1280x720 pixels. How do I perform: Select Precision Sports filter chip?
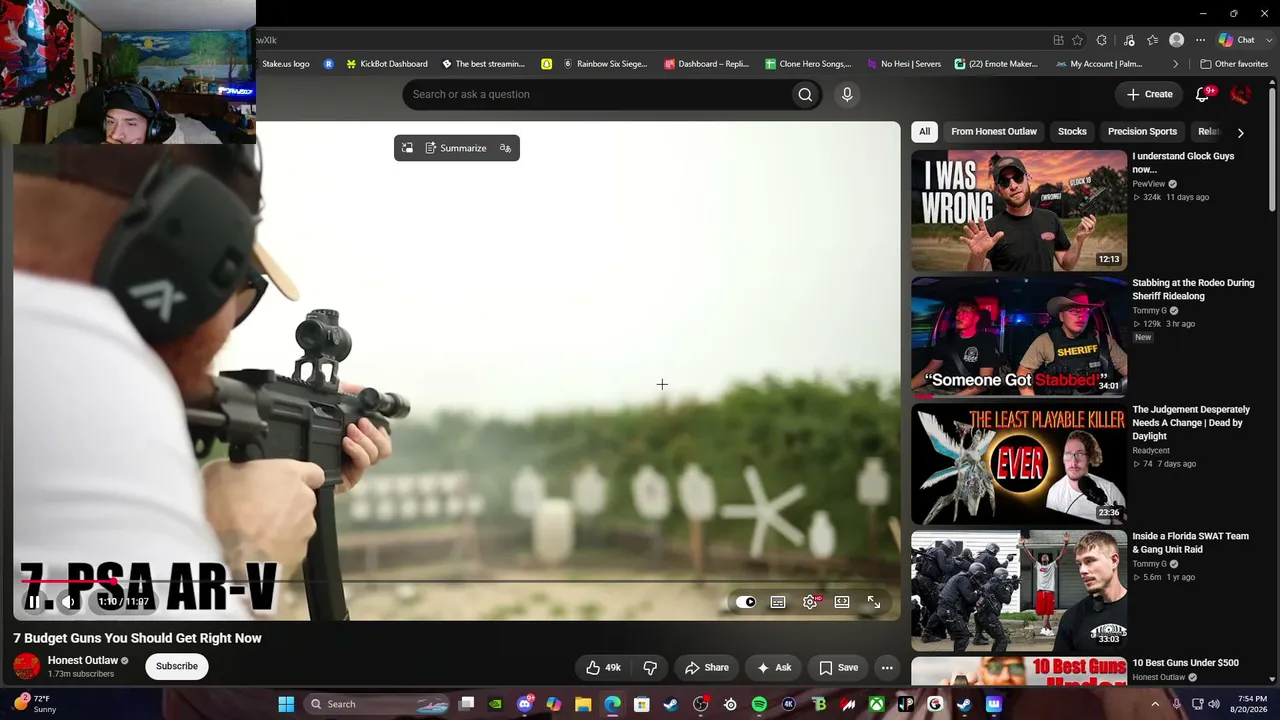pyautogui.click(x=1142, y=131)
